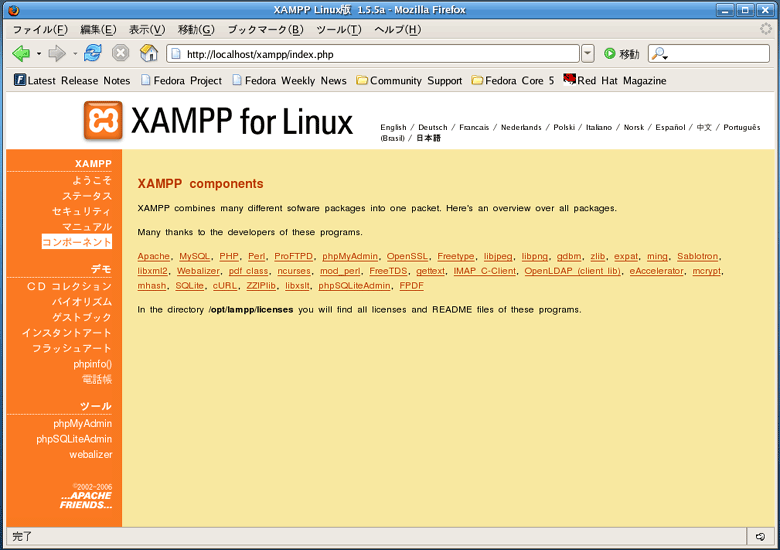Switch language to Deutsch

pos(432,127)
